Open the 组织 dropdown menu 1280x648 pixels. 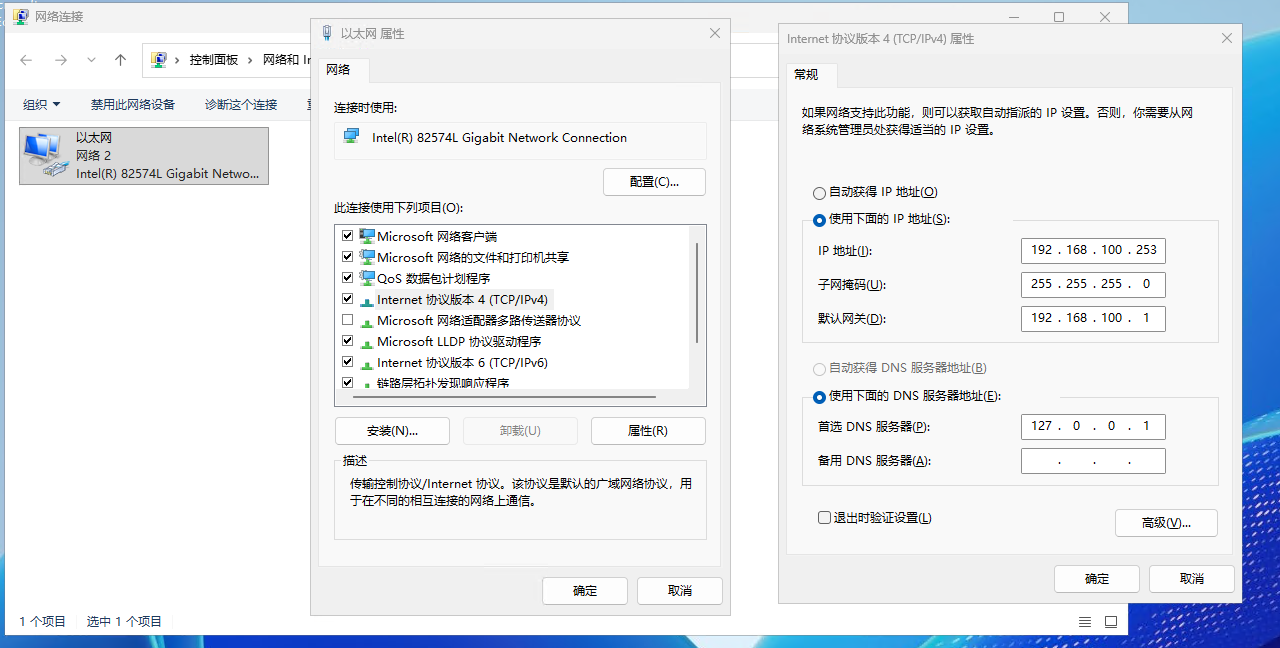pos(42,105)
